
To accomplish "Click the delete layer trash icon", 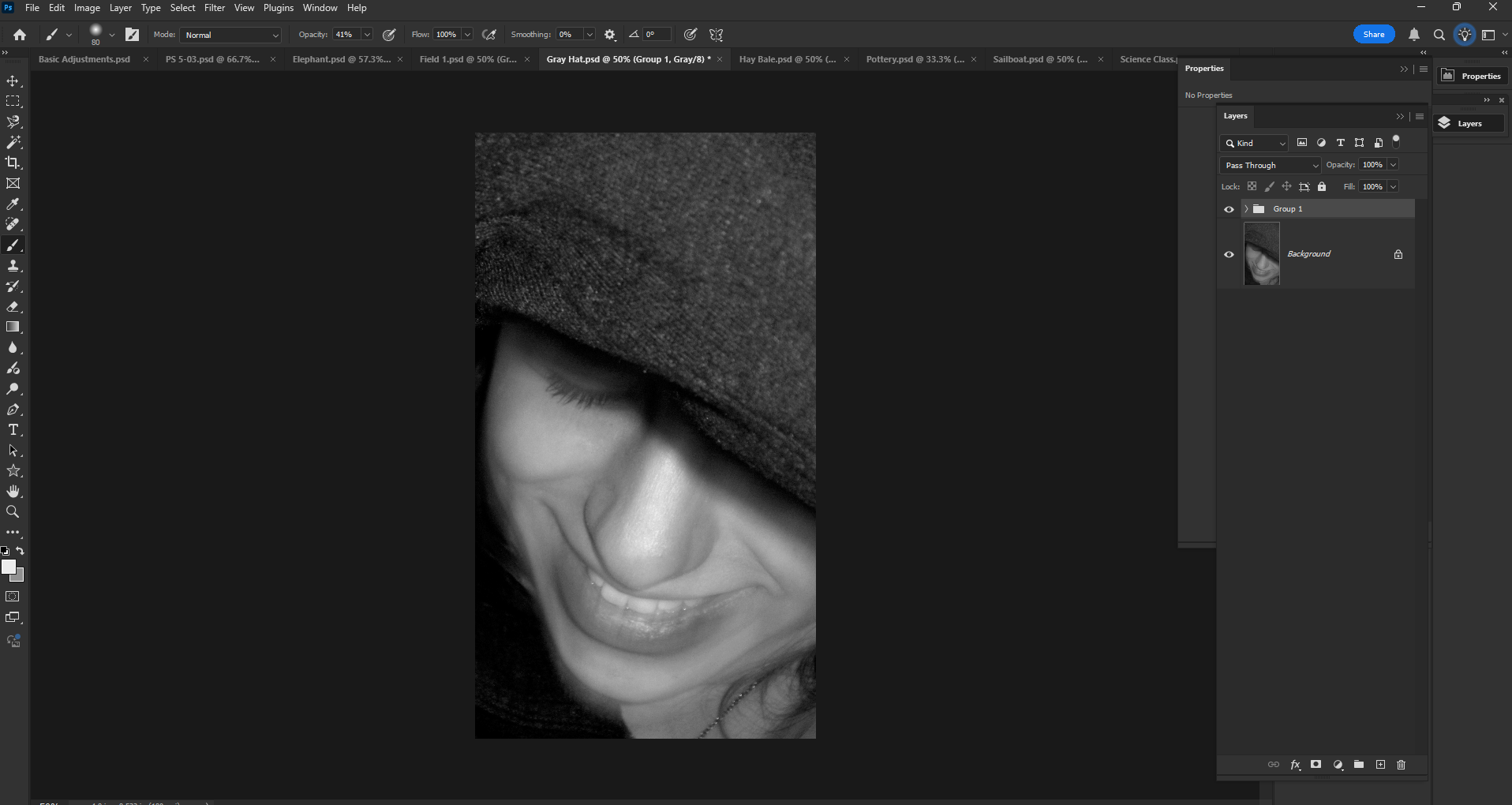I will [x=1401, y=765].
